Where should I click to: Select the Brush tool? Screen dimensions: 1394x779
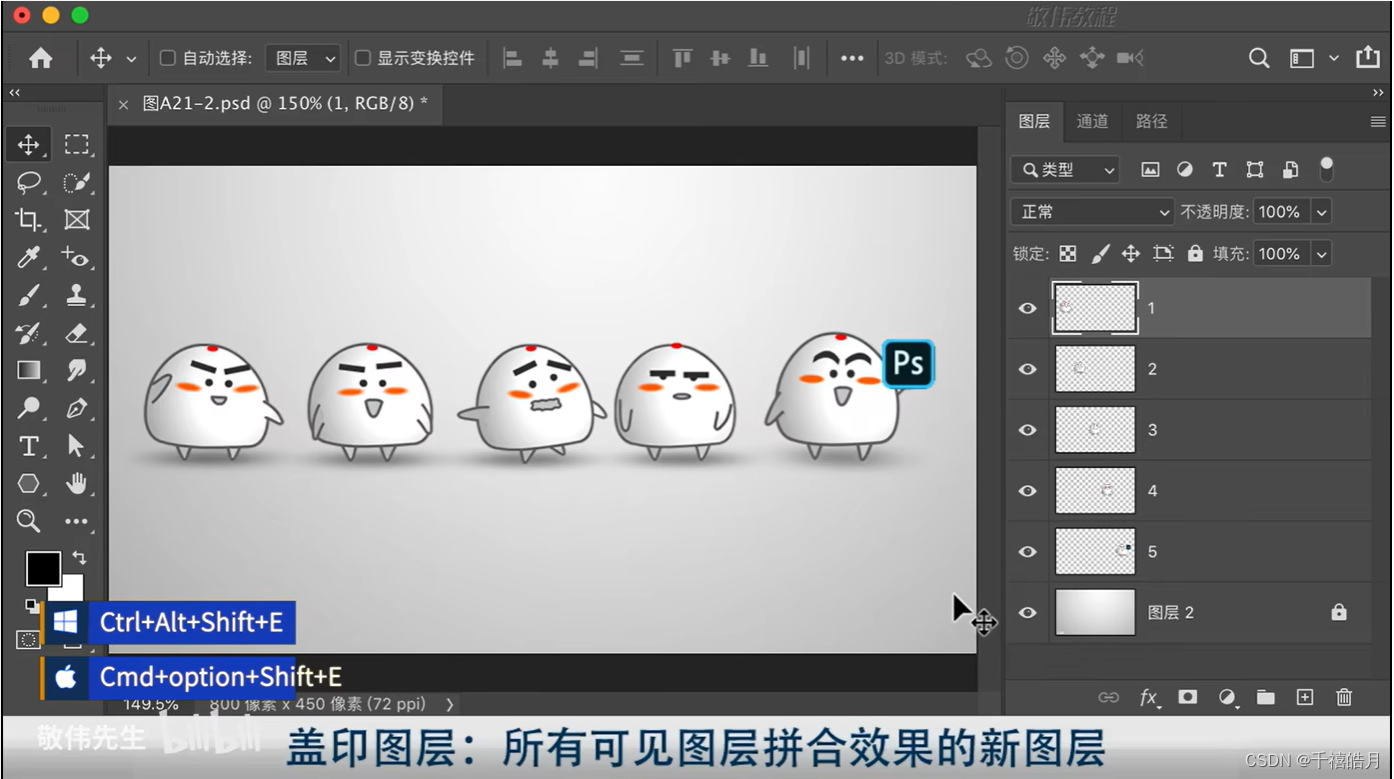pyautogui.click(x=28, y=296)
